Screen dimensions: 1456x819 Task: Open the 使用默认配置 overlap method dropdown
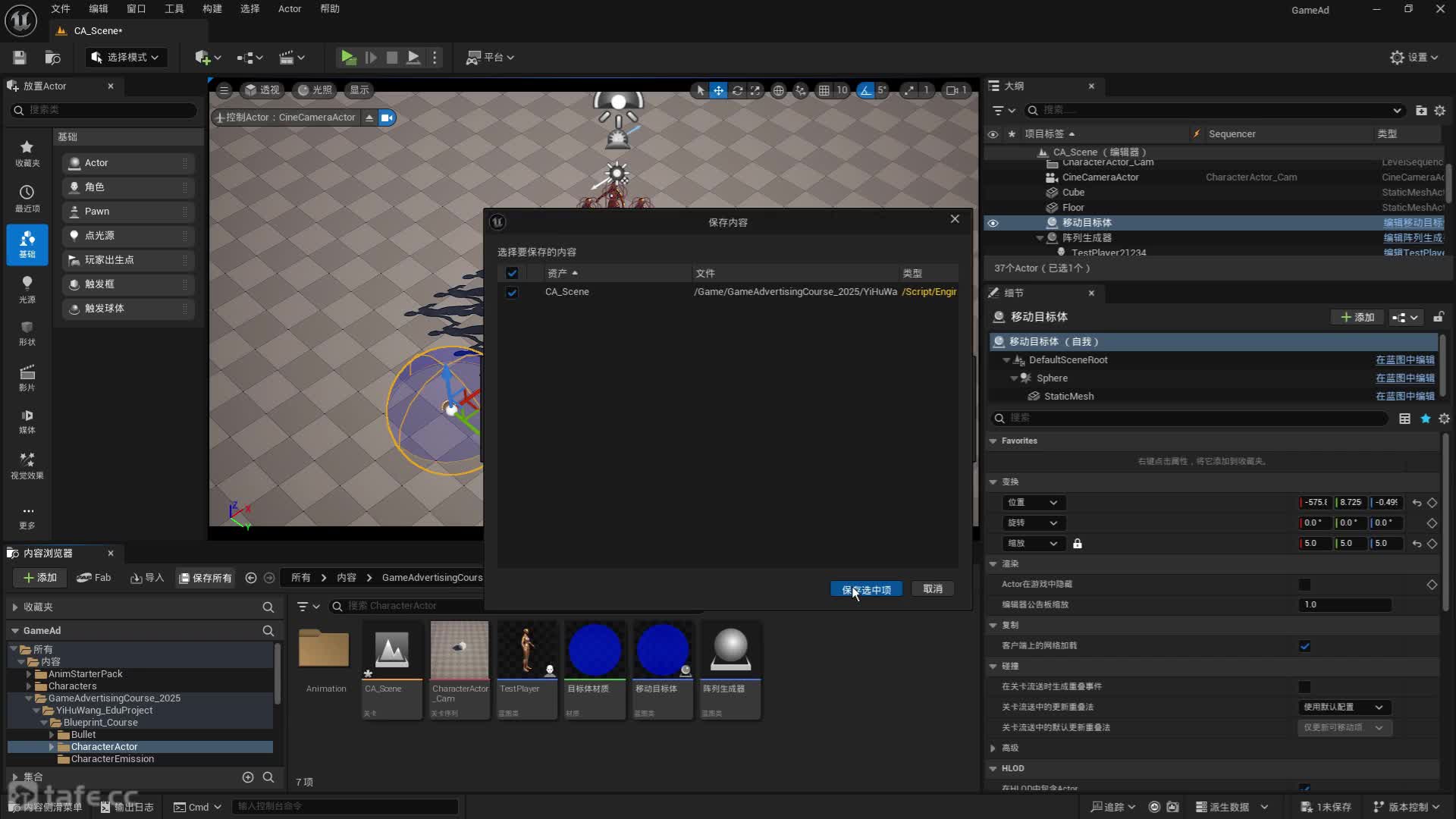click(1343, 707)
